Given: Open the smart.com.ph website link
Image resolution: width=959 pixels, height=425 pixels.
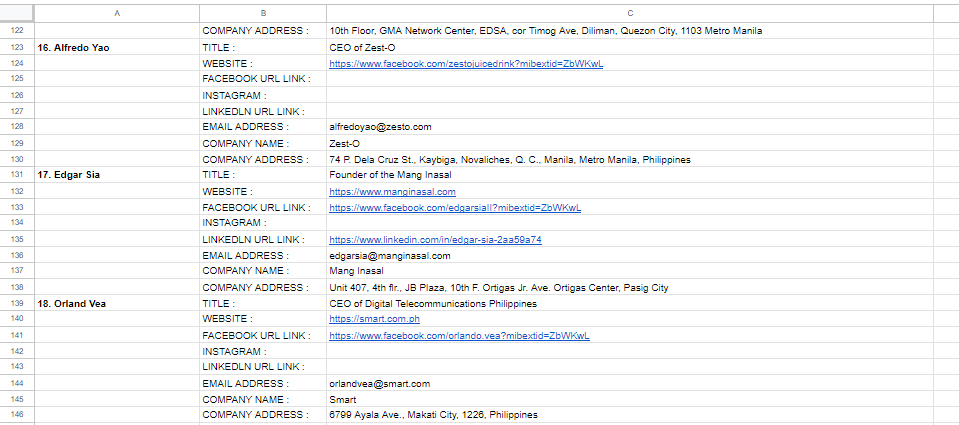Looking at the screenshot, I should coord(374,319).
